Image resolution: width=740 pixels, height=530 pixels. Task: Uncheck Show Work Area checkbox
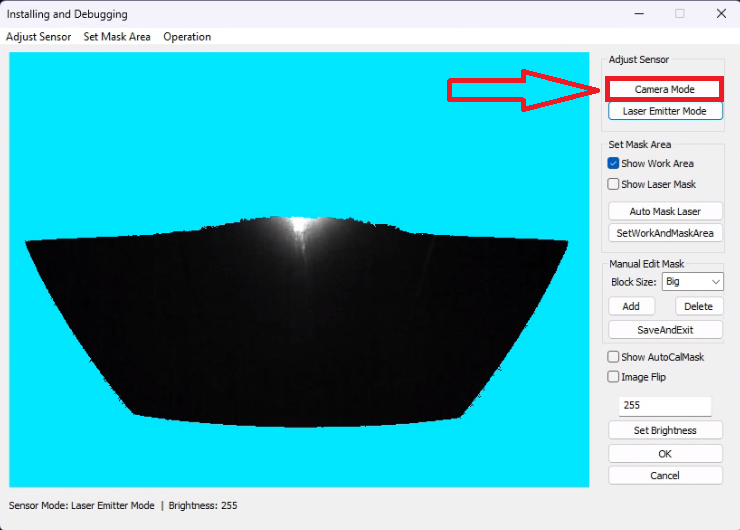tap(613, 163)
